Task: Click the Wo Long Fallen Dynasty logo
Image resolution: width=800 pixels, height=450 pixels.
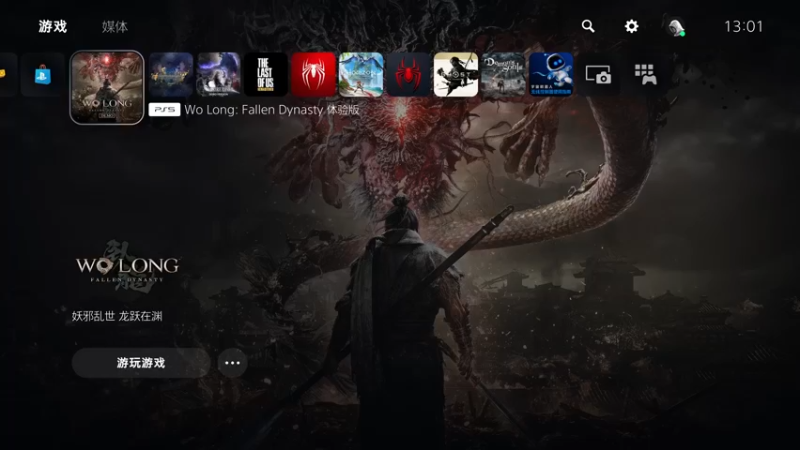Action: (128, 267)
